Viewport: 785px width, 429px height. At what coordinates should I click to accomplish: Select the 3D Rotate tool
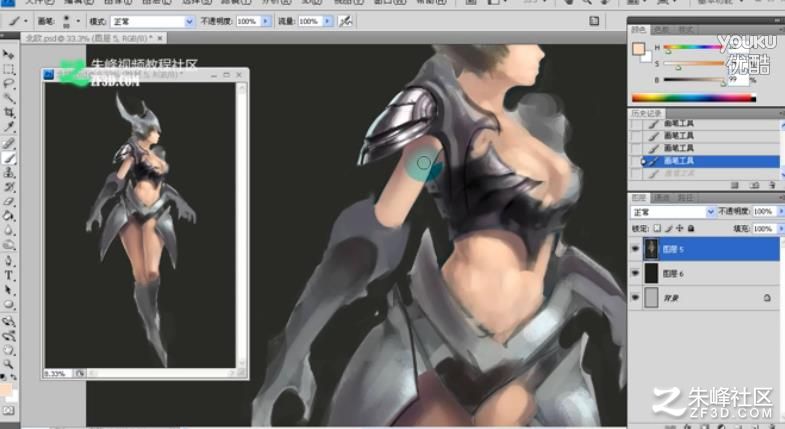click(8, 321)
